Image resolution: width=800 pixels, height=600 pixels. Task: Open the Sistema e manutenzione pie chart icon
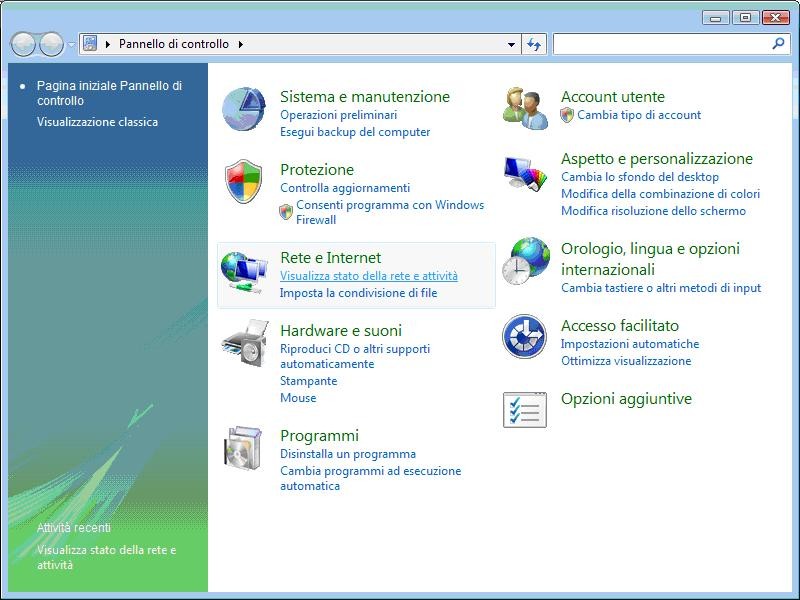(244, 109)
